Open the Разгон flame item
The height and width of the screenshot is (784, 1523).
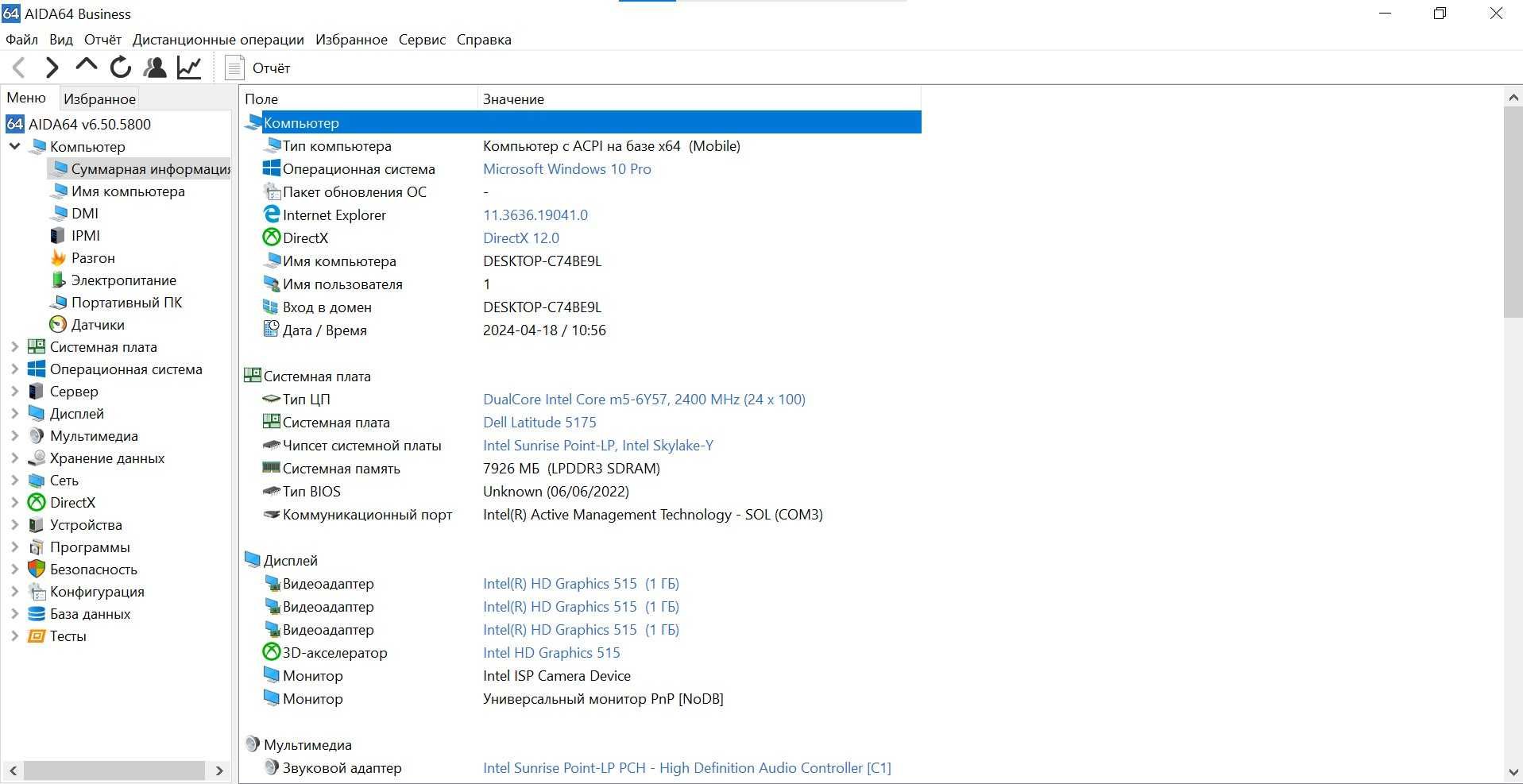point(83,258)
